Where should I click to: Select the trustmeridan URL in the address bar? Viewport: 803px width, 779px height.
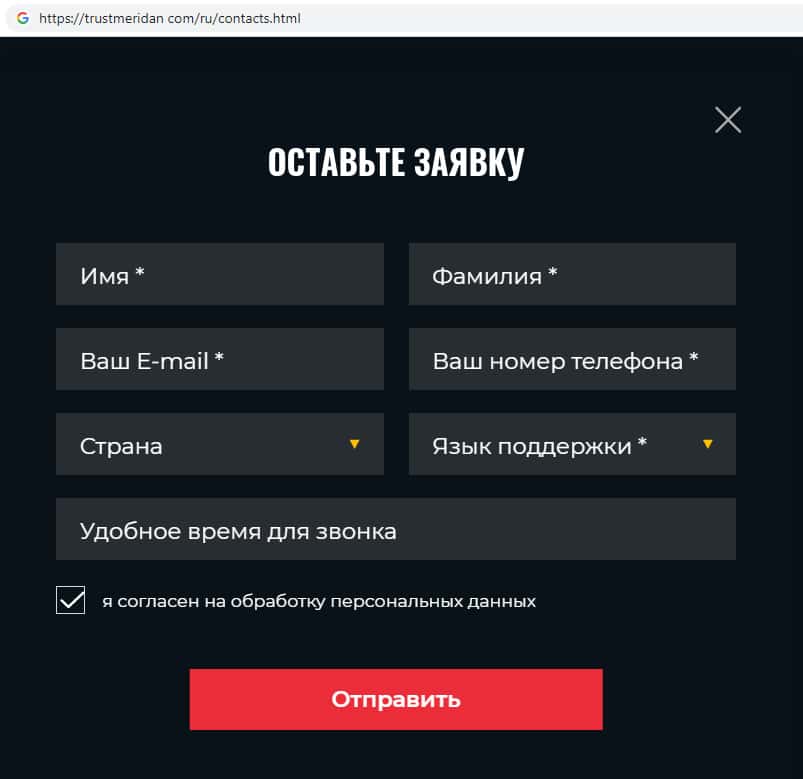[170, 19]
